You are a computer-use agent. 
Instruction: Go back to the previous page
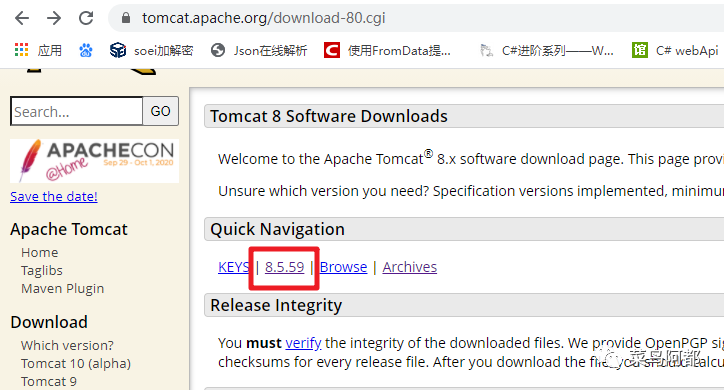click(x=22, y=18)
